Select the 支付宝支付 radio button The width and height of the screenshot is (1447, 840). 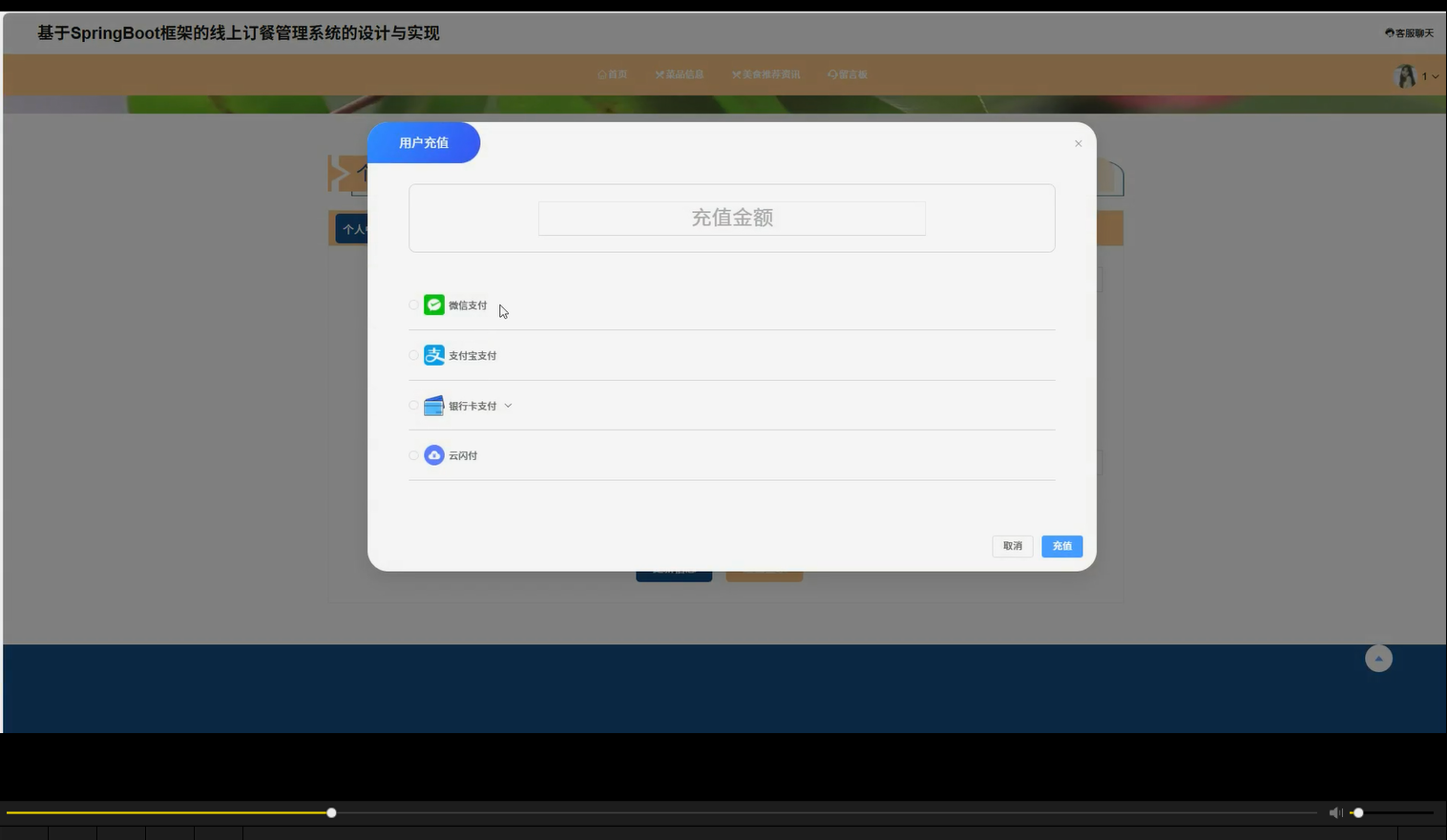412,354
